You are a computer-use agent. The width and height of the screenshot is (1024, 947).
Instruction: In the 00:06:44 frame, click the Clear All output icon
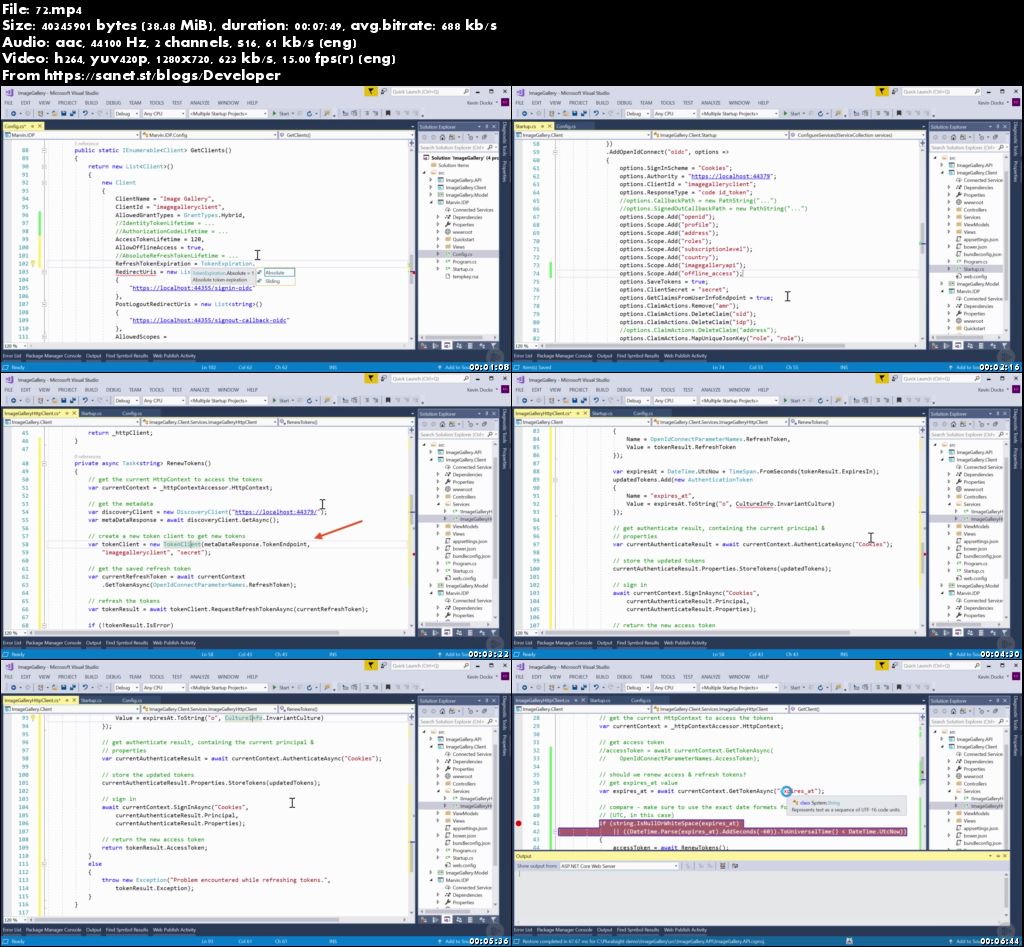[x=722, y=866]
